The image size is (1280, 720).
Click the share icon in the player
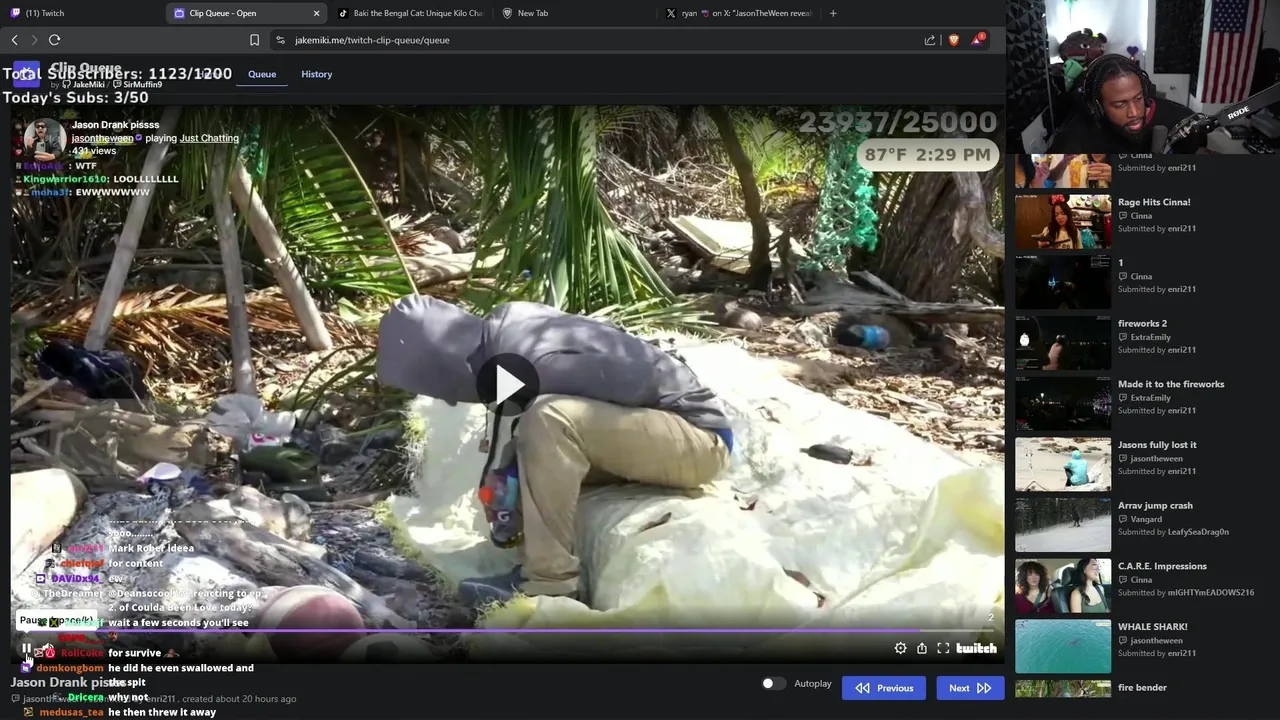[922, 648]
